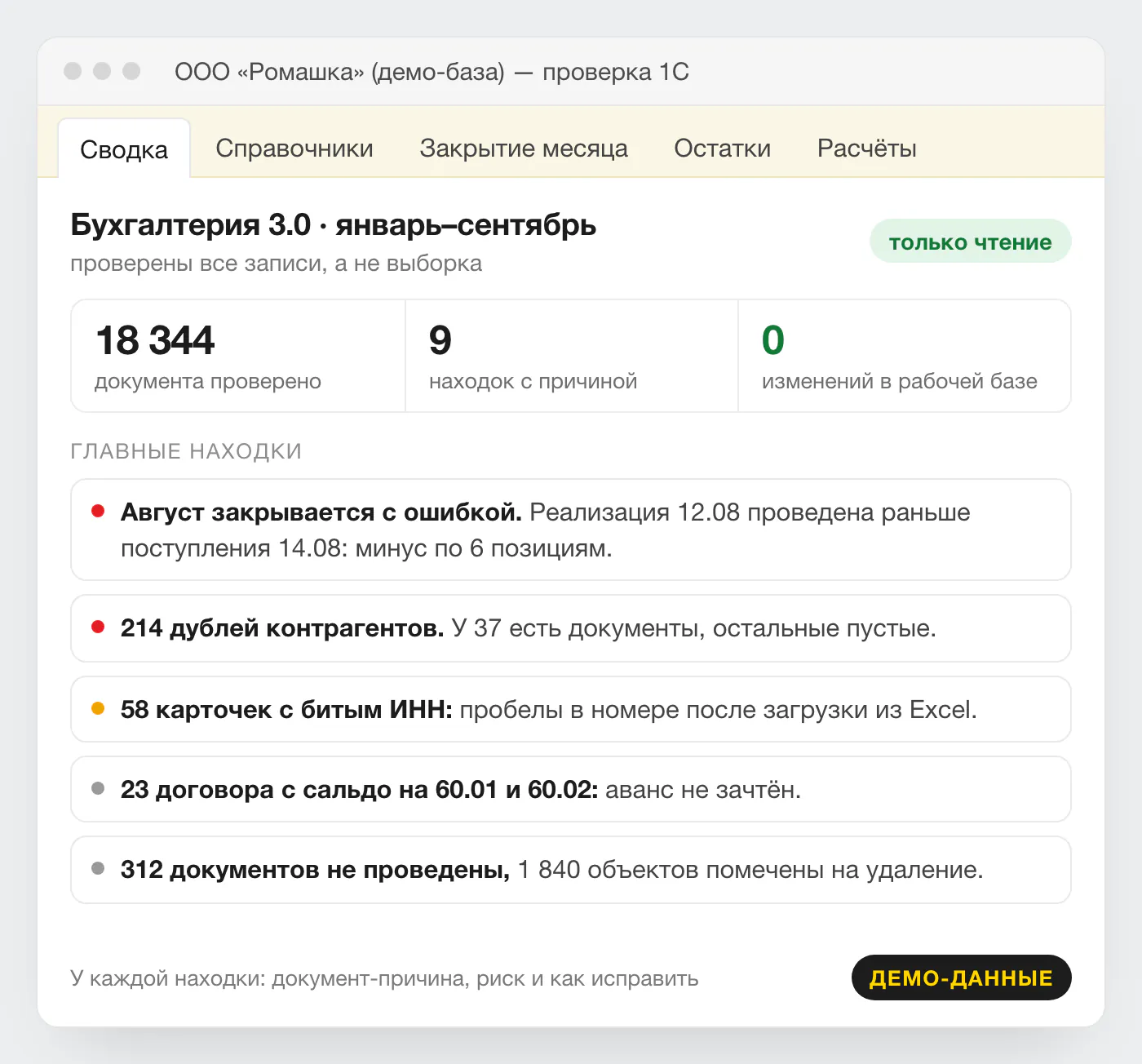Screen dimensions: 1142x1064
Task: Click the window title «ООО «Ромашка» (демо-база)»
Action: click(432, 72)
